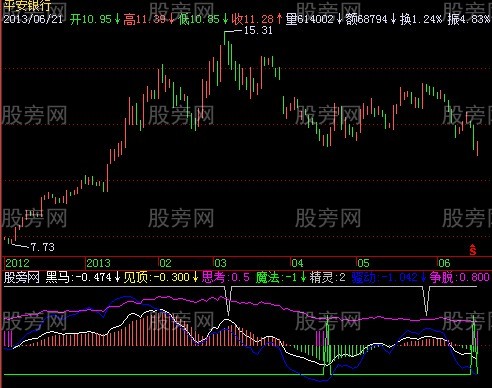Click the opening price 开10.95 value
Screen dimensions: 492x388
(x=91, y=19)
